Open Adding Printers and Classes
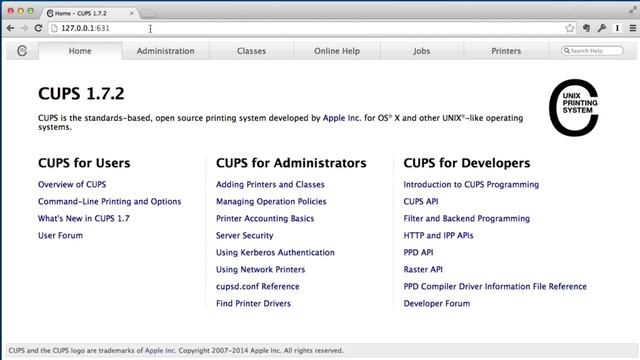The width and height of the screenshot is (640, 360). click(270, 184)
